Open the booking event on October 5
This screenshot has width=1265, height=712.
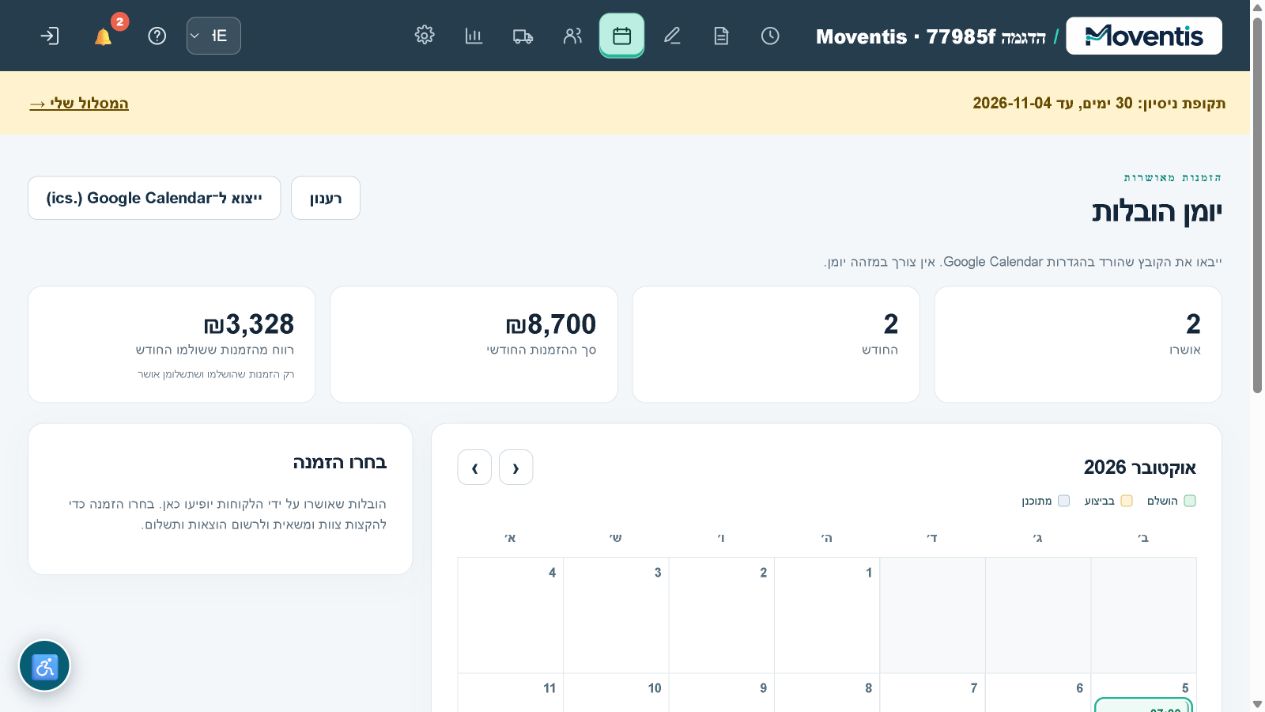(x=1143, y=706)
